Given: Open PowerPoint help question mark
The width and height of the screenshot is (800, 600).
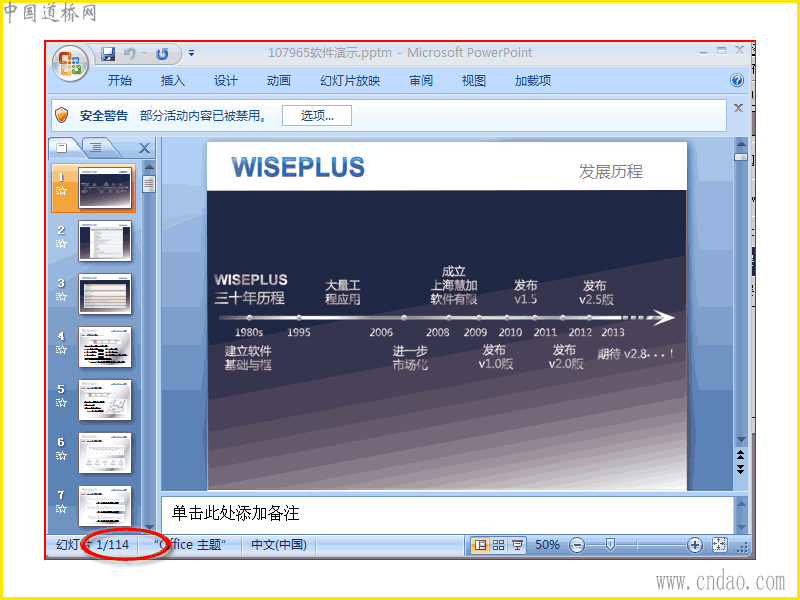Looking at the screenshot, I should pos(737,80).
